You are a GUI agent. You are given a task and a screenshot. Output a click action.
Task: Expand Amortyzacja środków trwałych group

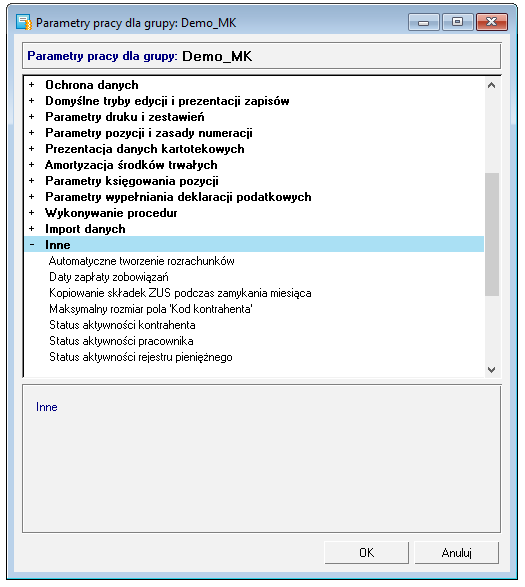click(x=32, y=165)
